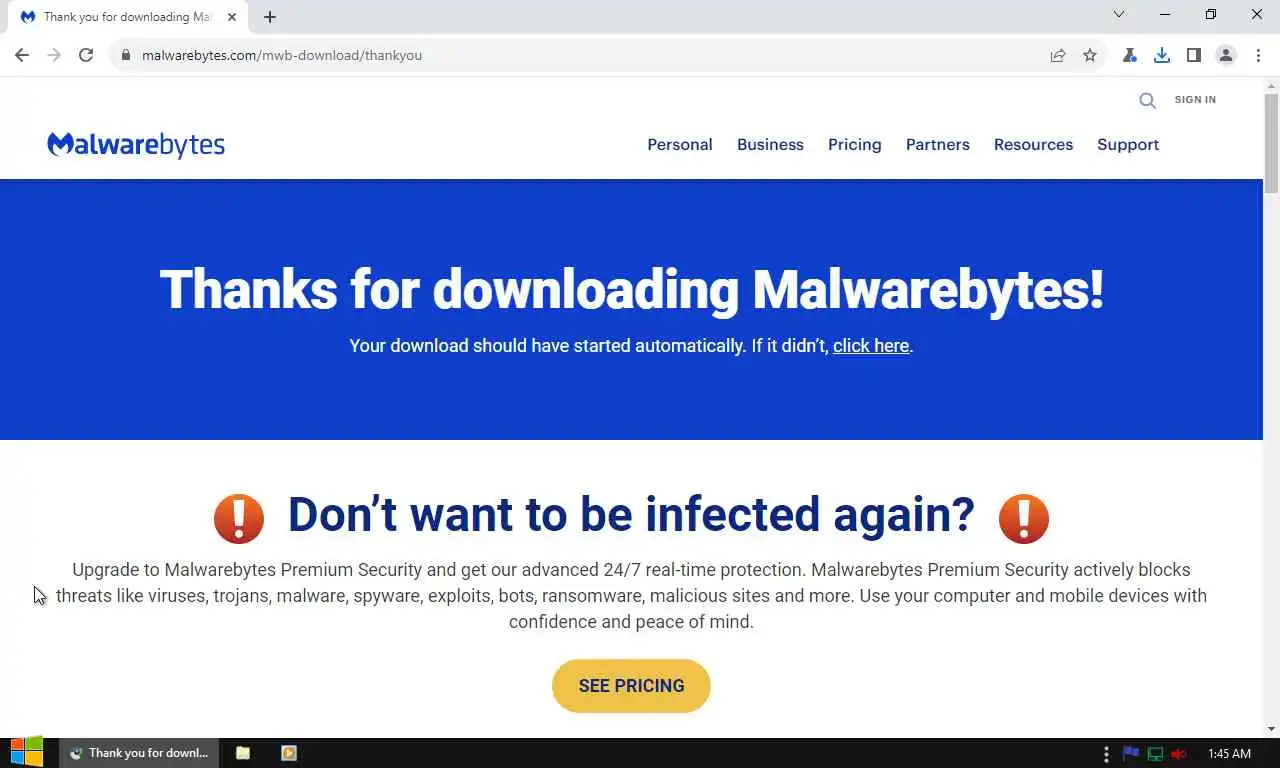Follow the 'click here' download link
Screen dimensions: 1280x768
tap(871, 346)
